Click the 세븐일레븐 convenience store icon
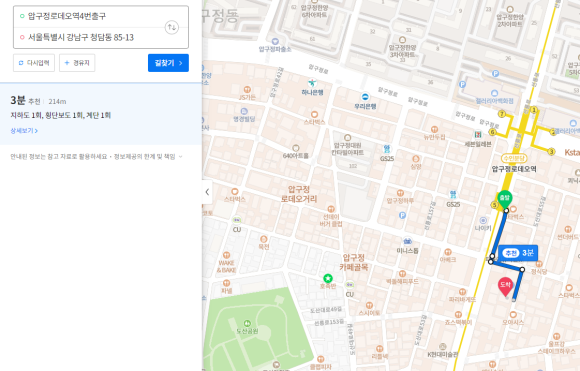The image size is (580, 371). [478, 134]
